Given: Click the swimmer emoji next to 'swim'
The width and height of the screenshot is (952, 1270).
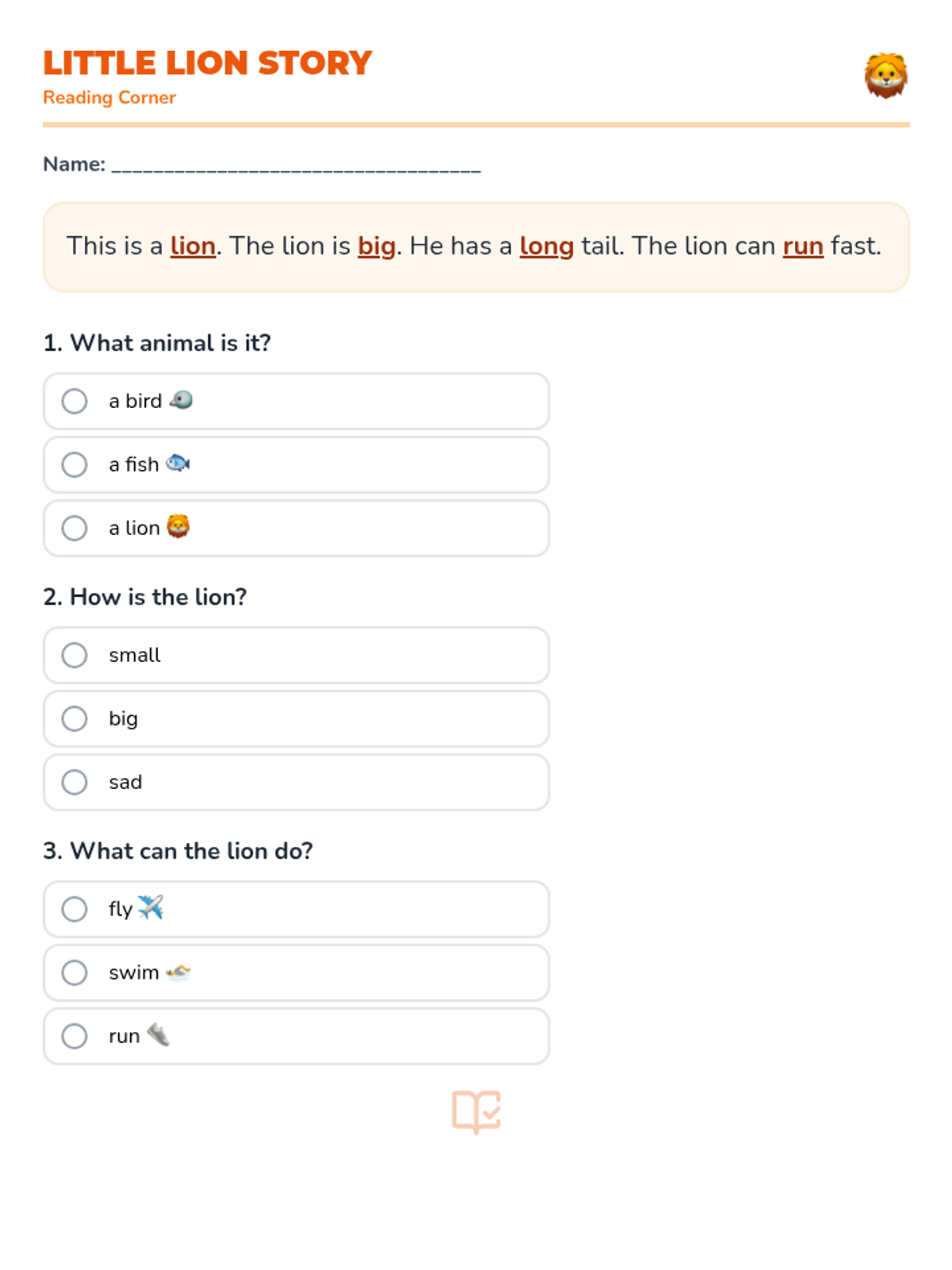Looking at the screenshot, I should point(178,972).
